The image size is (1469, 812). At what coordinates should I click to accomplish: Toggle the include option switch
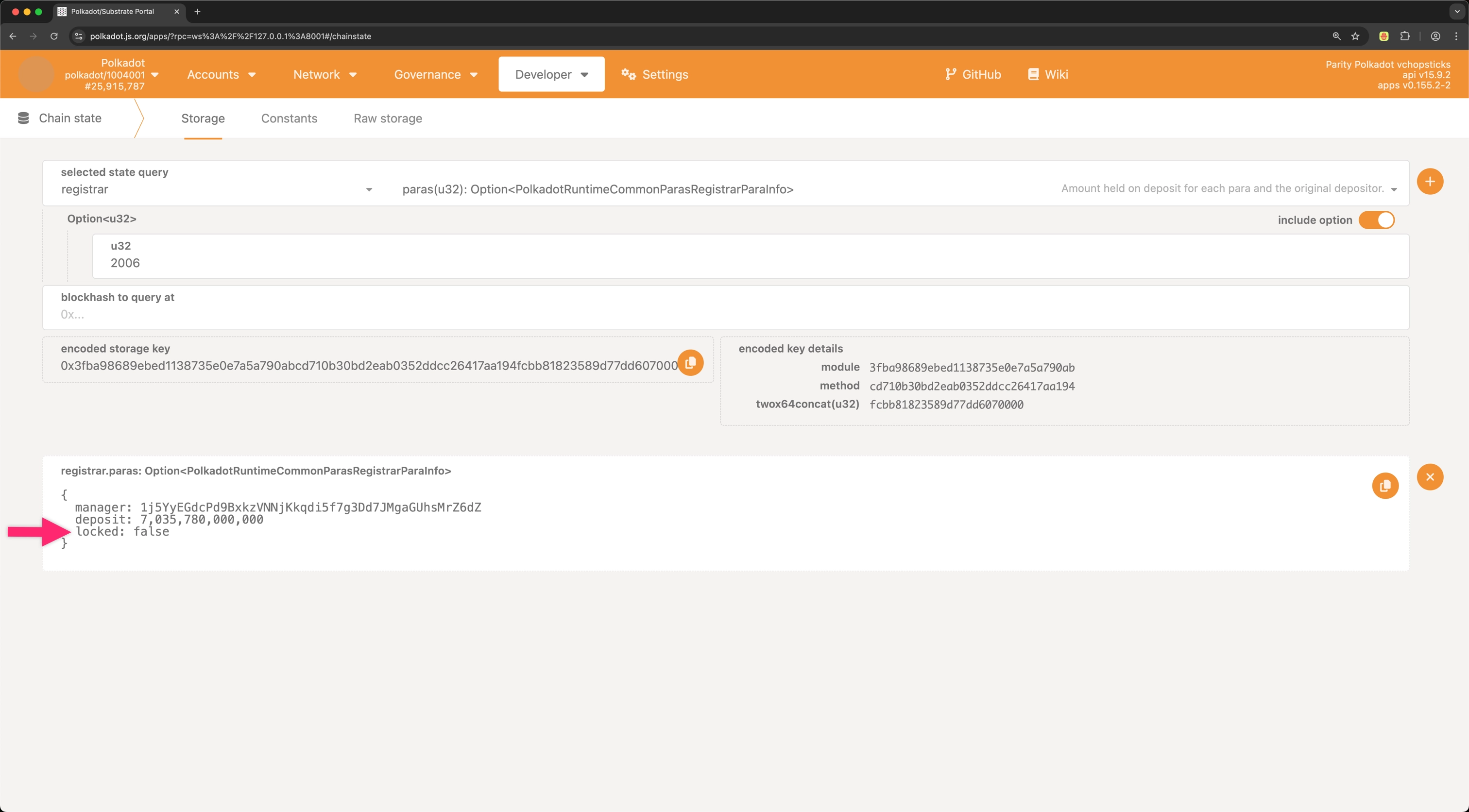pos(1376,220)
